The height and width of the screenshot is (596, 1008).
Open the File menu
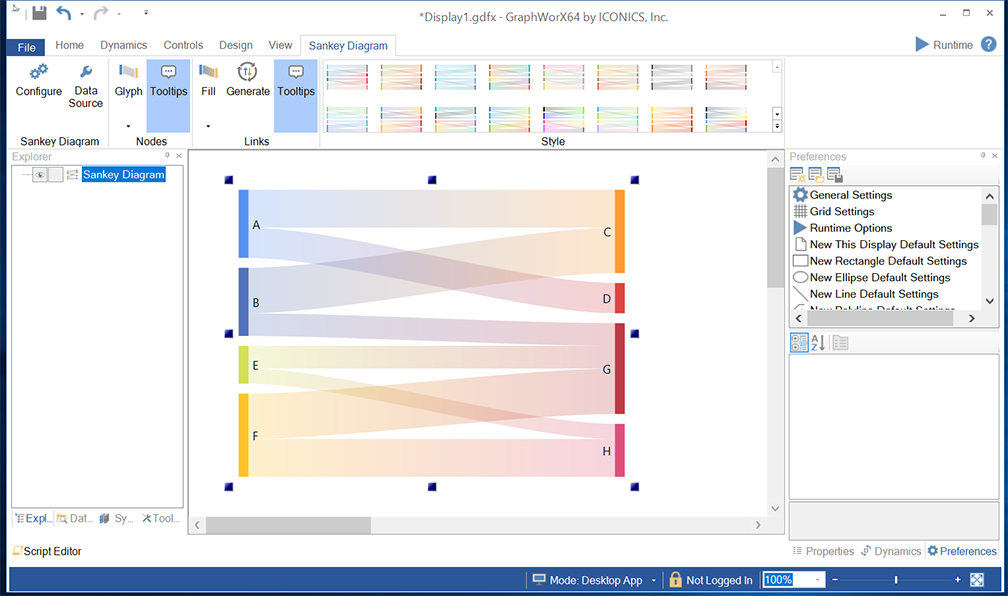coord(26,47)
